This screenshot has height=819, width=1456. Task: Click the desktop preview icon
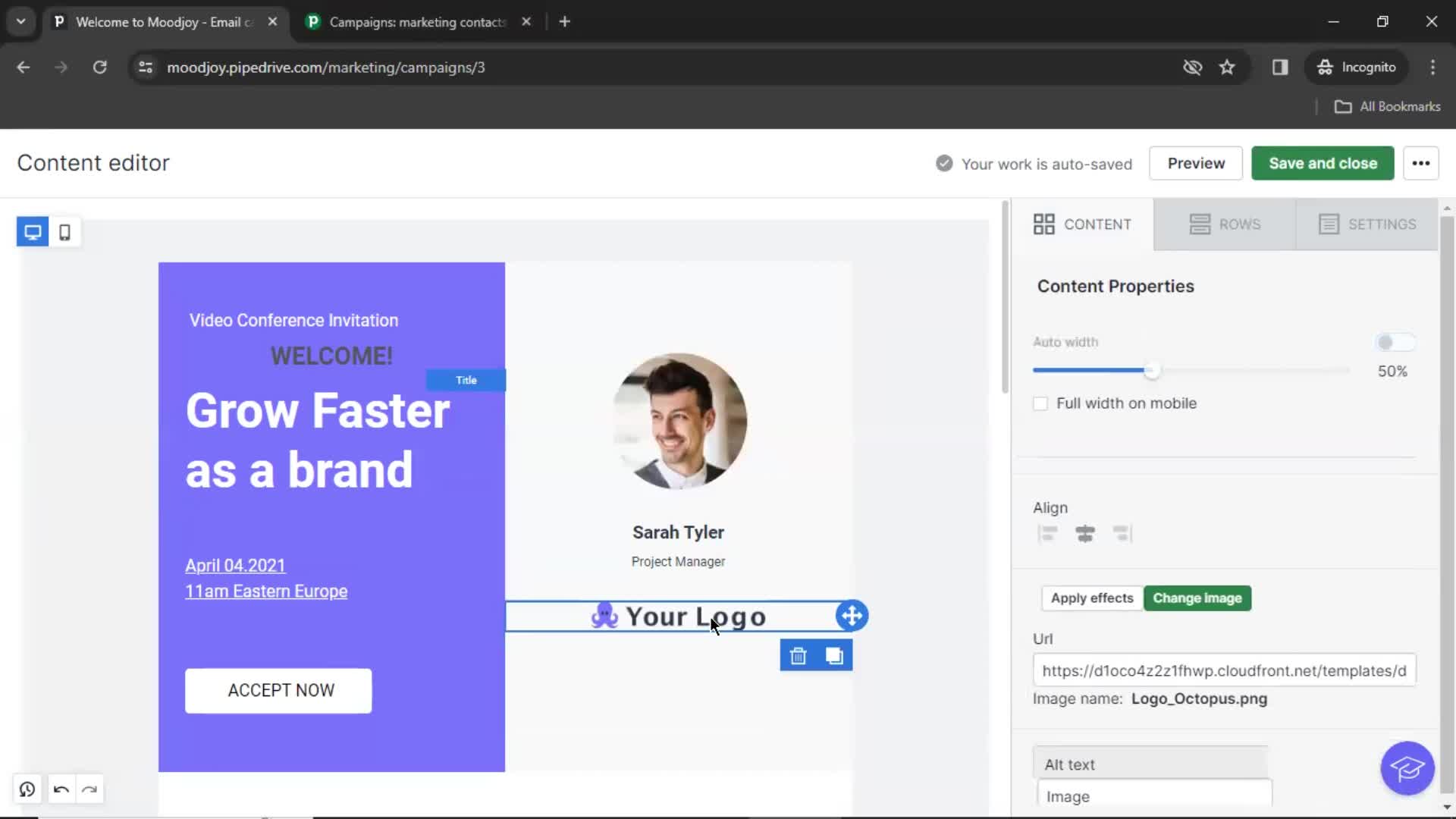(x=33, y=231)
